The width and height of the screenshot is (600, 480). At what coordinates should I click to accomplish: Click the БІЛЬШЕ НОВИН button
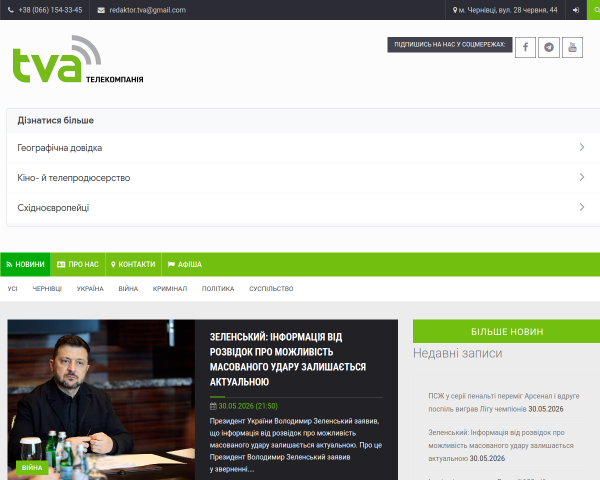tap(507, 331)
